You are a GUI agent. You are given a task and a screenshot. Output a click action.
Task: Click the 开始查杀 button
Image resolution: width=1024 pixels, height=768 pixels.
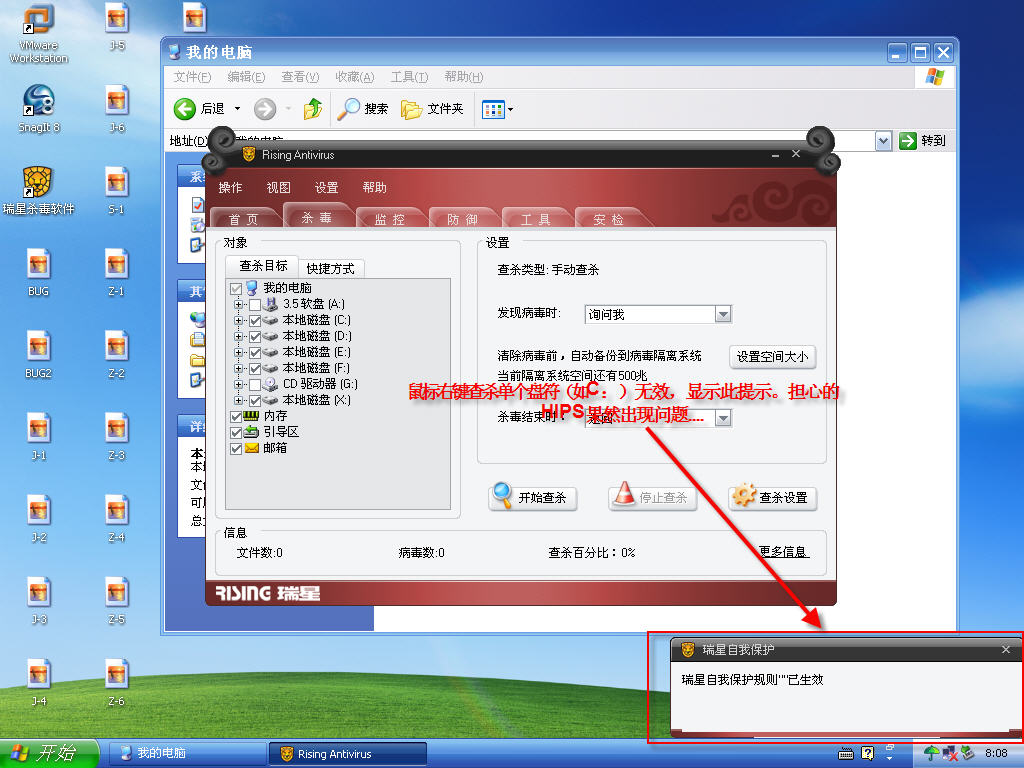pos(533,498)
